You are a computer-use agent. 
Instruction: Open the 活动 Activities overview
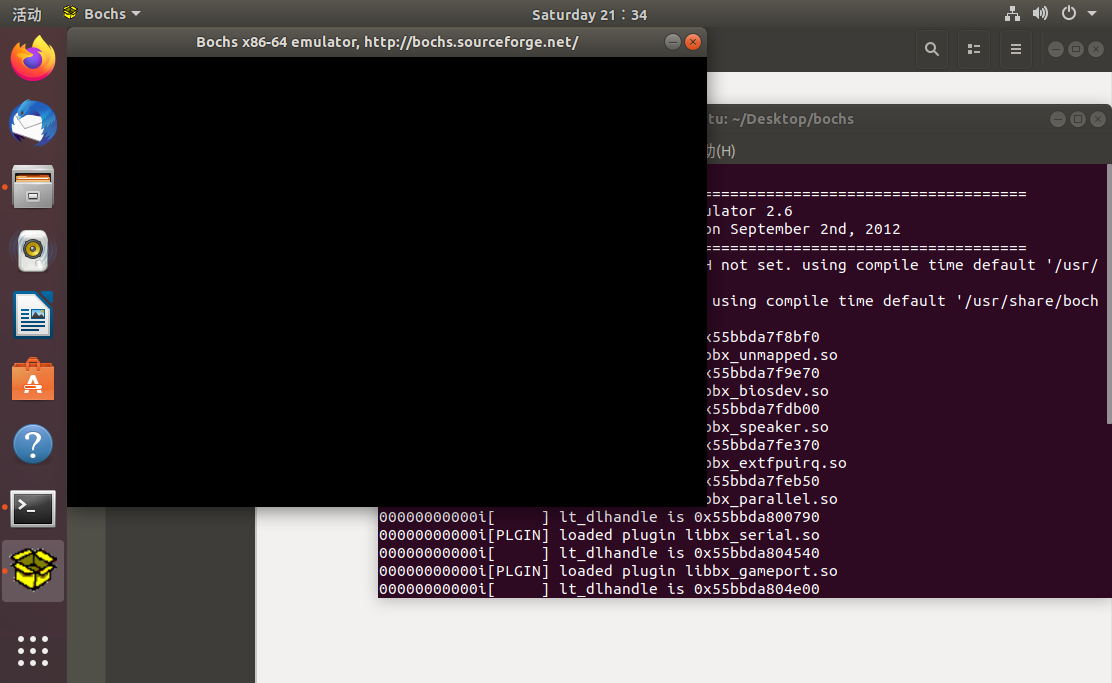tap(25, 14)
